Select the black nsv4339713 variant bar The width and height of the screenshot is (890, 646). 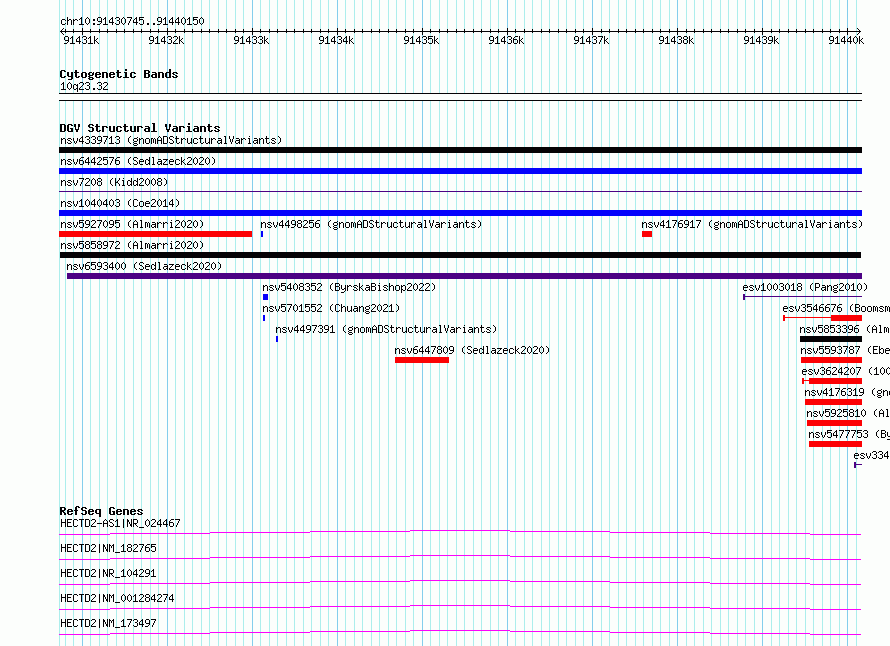(460, 150)
